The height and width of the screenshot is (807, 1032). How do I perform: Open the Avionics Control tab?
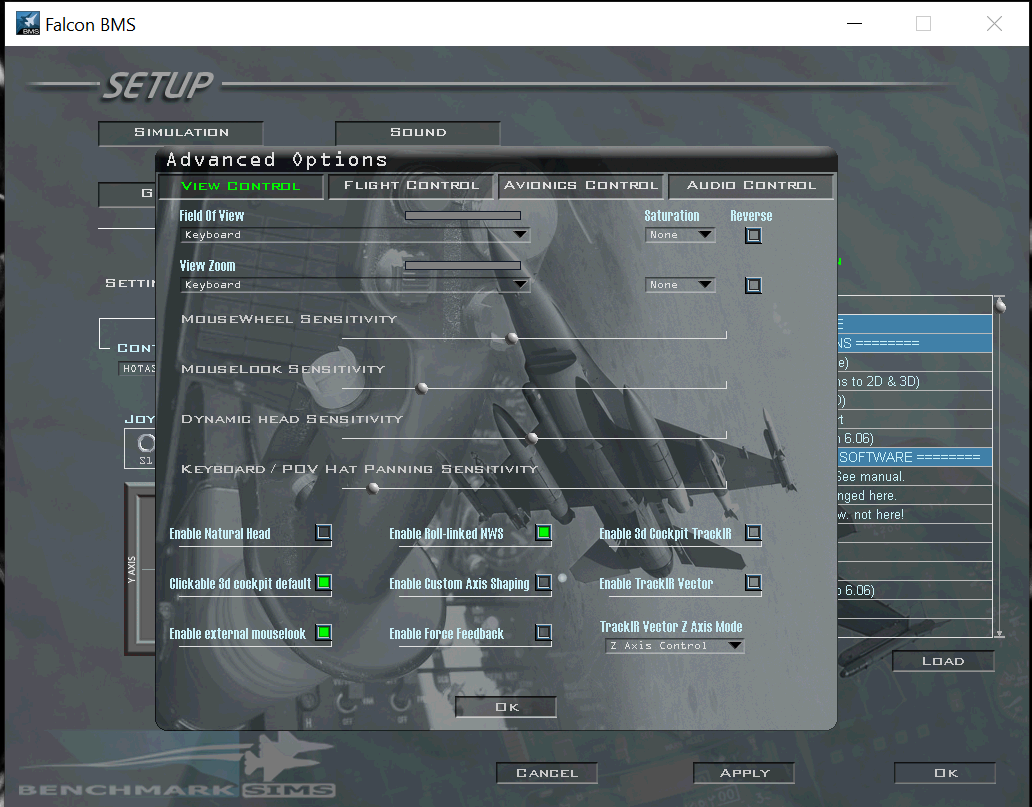[x=581, y=186]
